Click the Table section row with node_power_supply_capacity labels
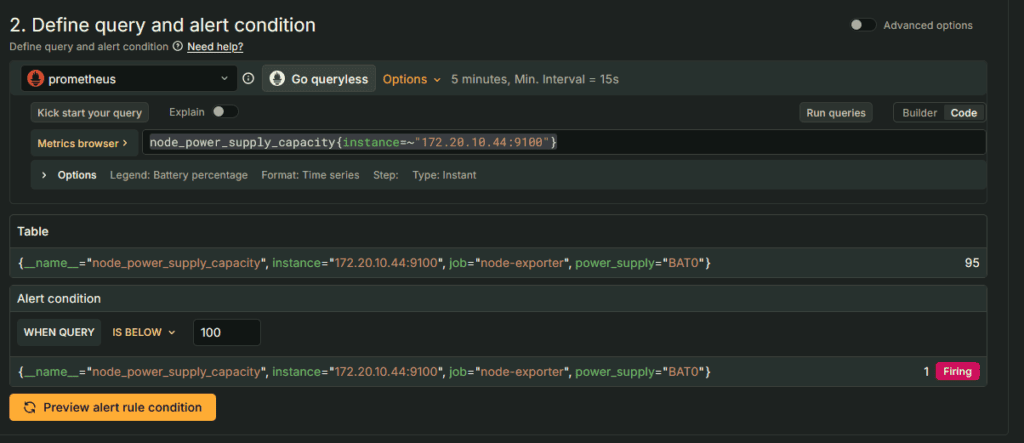1024x443 pixels. [498, 263]
